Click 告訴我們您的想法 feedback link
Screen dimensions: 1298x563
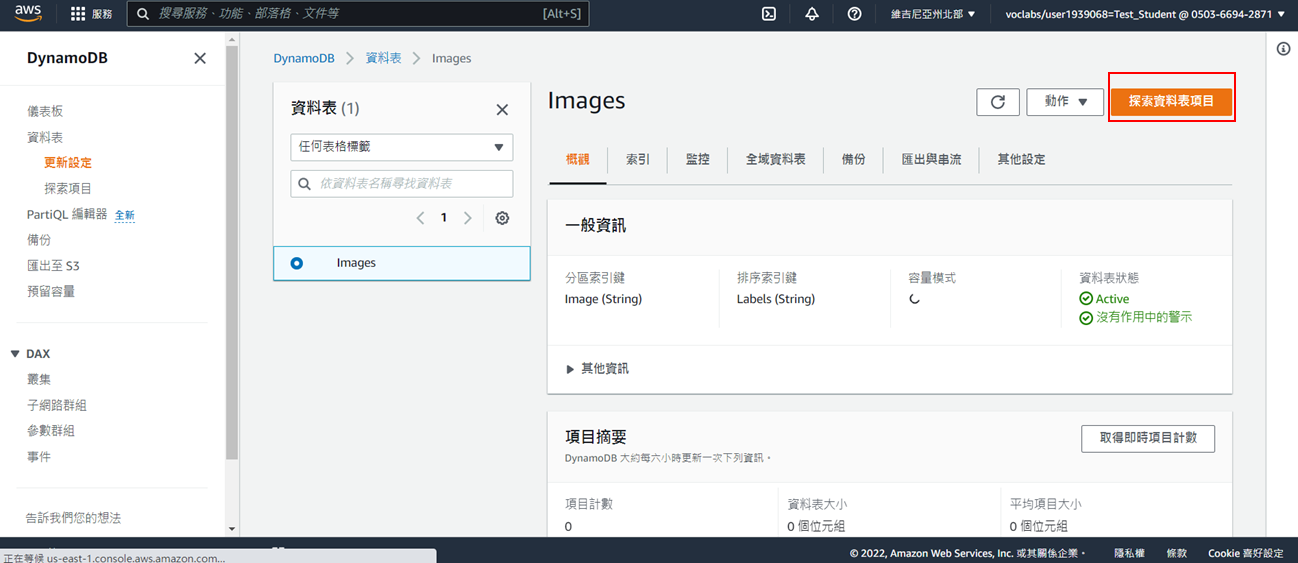click(73, 518)
